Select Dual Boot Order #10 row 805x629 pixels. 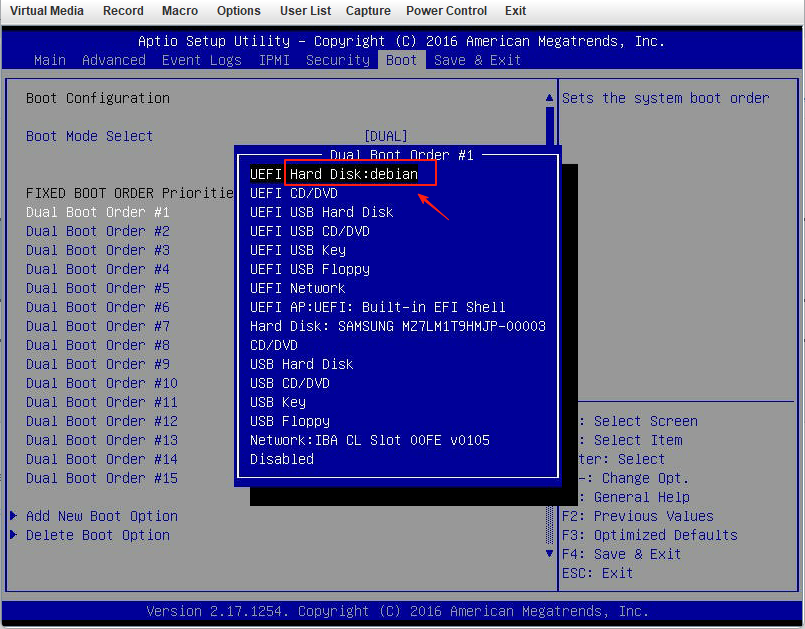102,383
